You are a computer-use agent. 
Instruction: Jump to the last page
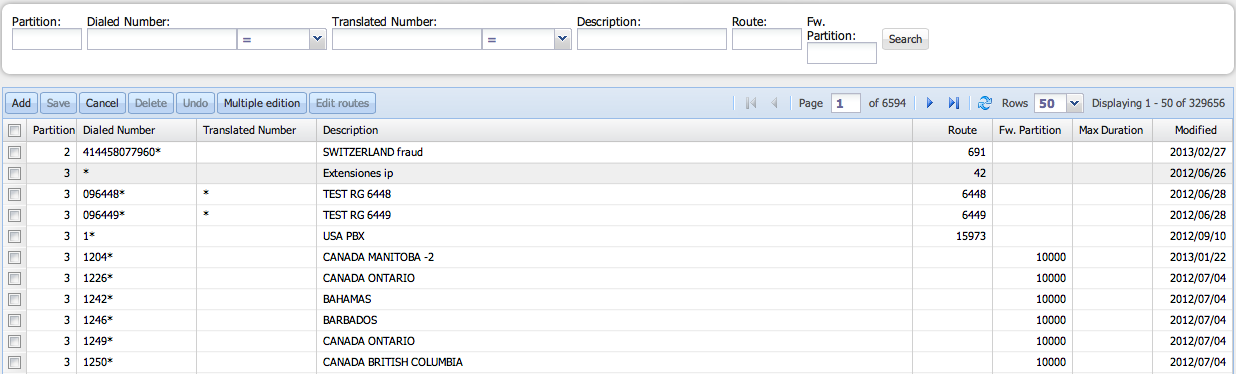click(954, 103)
